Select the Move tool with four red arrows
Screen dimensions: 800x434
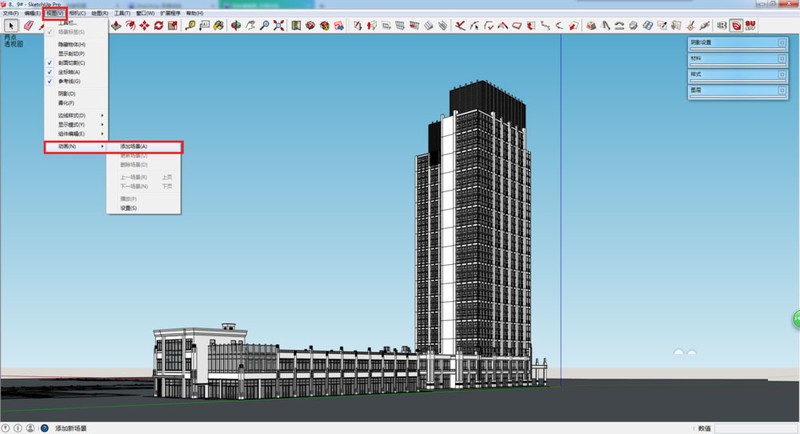tap(146, 25)
